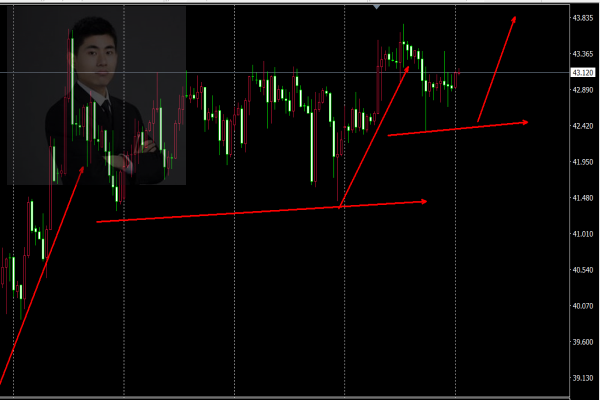Screen dimensions: 600x400
Task: Click the horizontal bid price line
Action: [285, 72]
